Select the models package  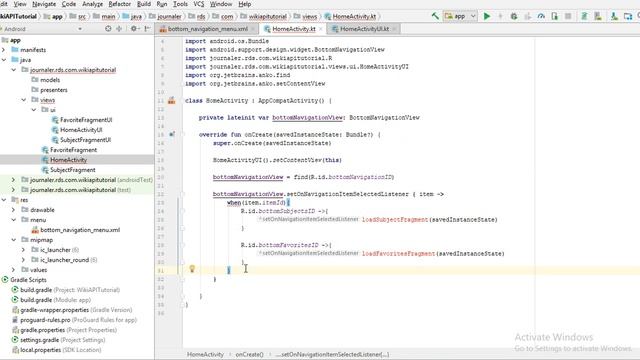(x=50, y=80)
